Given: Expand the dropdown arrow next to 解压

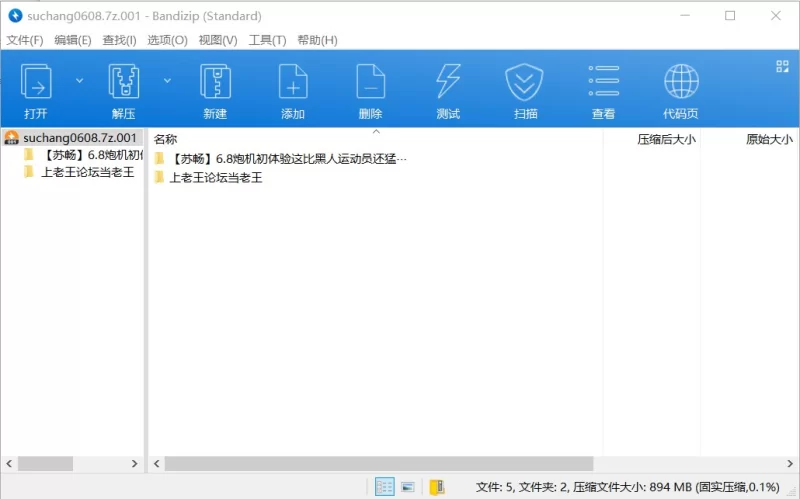Looking at the screenshot, I should tap(167, 80).
